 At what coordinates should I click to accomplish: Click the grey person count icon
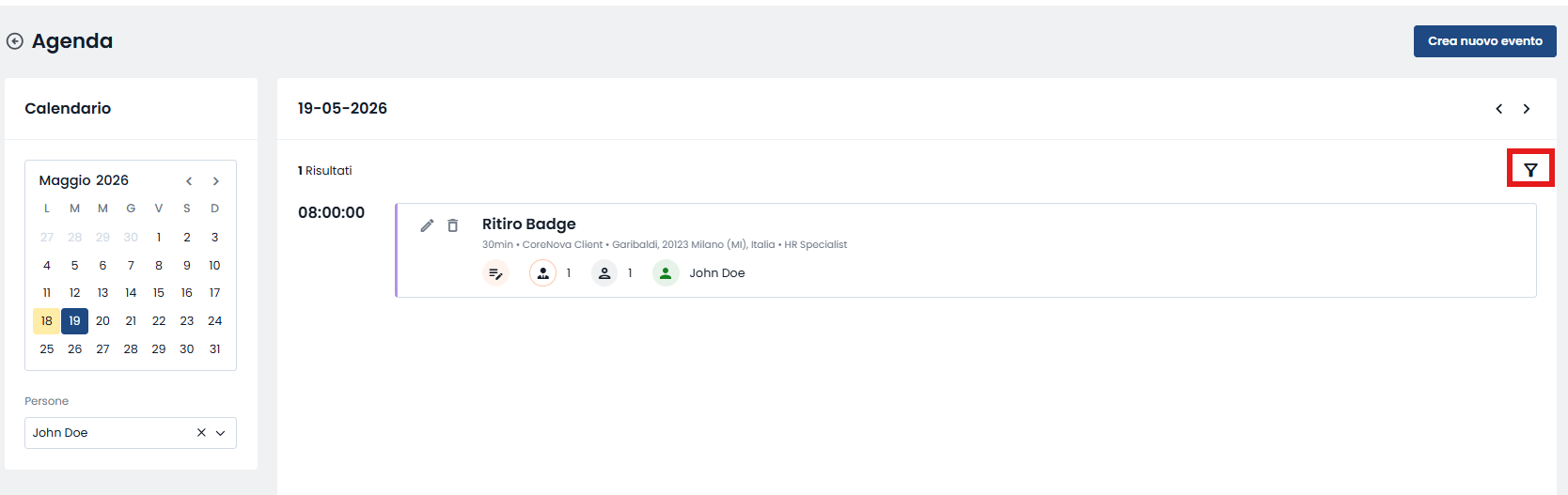604,273
